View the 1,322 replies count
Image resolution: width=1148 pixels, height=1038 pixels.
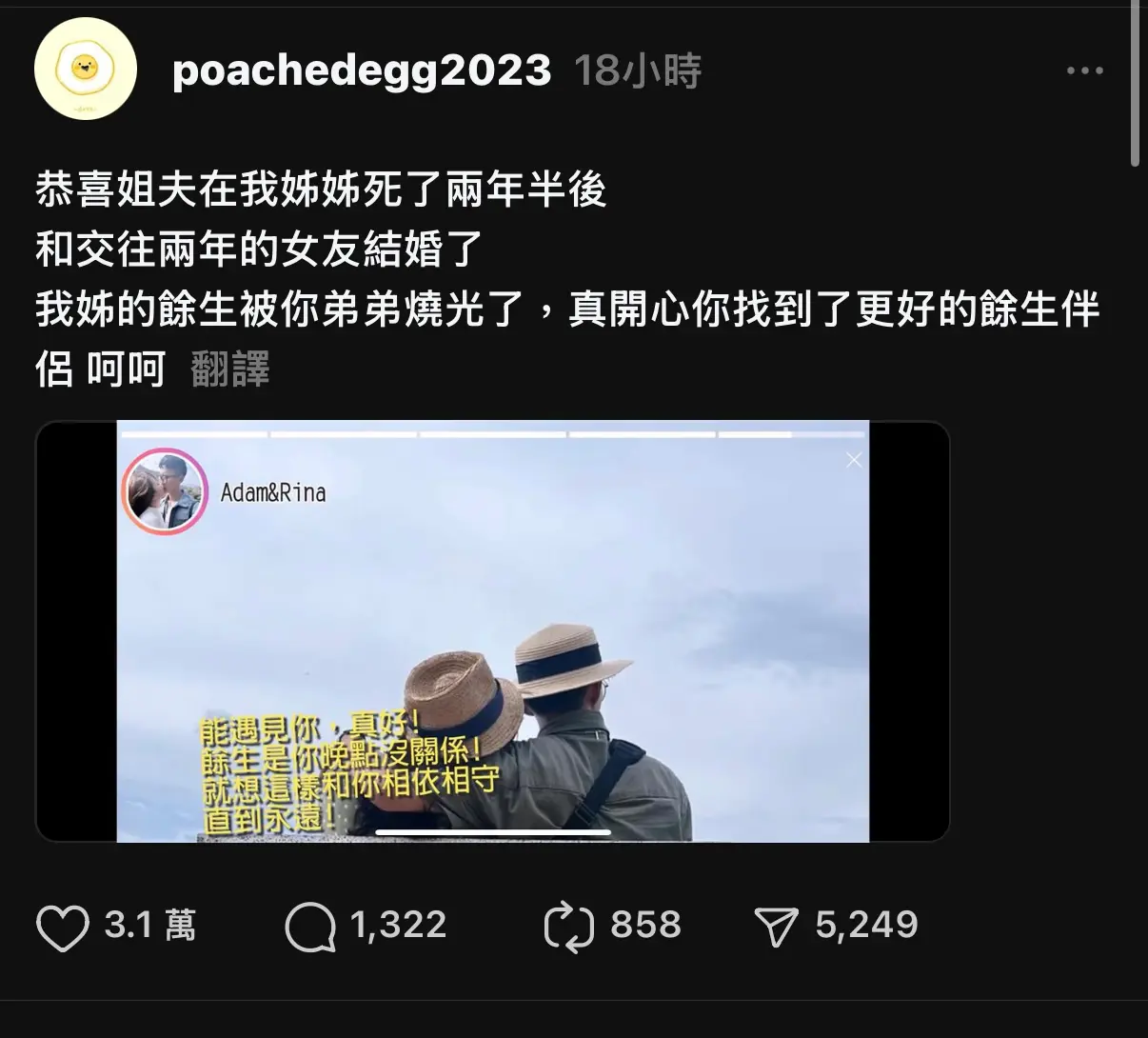(398, 925)
